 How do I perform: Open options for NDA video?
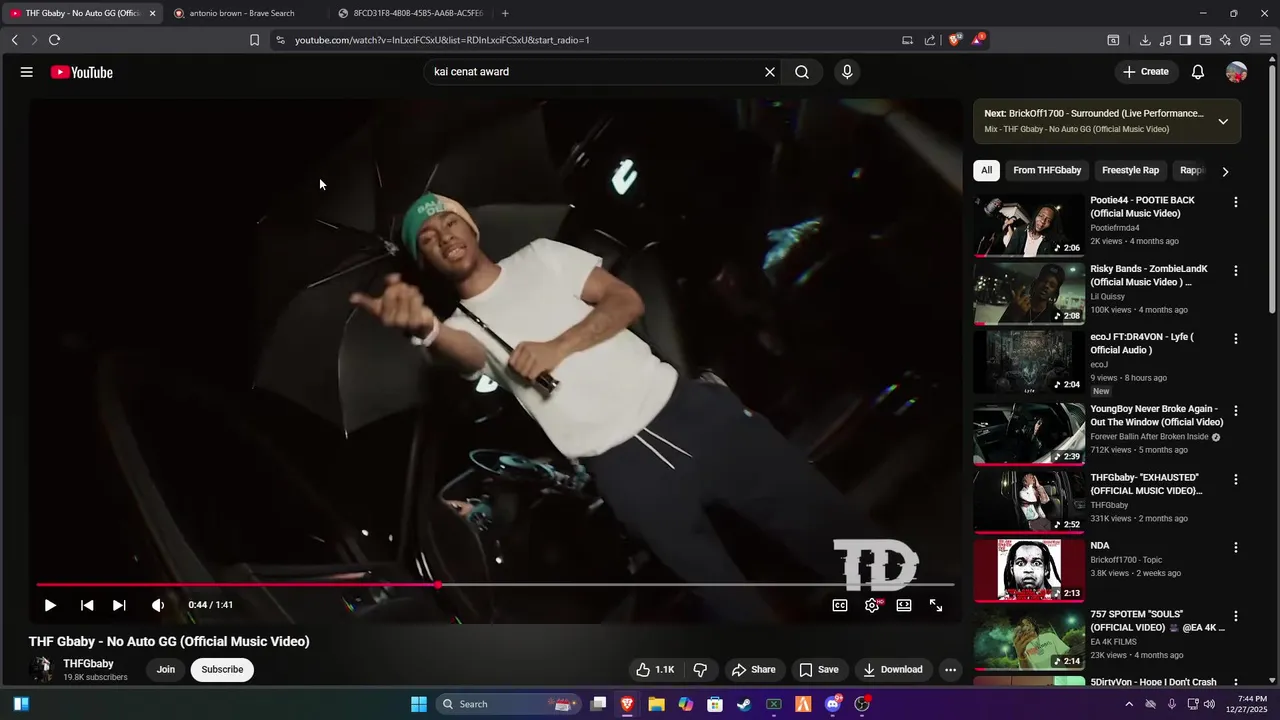point(1236,548)
